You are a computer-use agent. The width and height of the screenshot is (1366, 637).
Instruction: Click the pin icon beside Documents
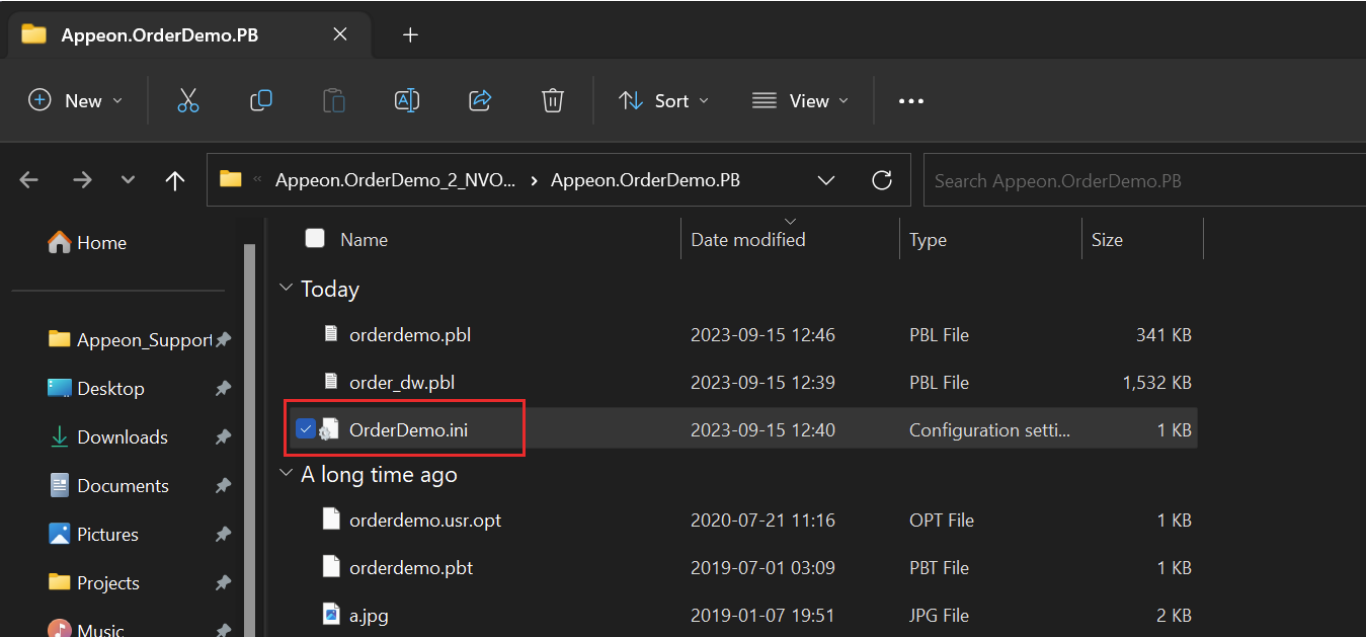click(x=223, y=486)
